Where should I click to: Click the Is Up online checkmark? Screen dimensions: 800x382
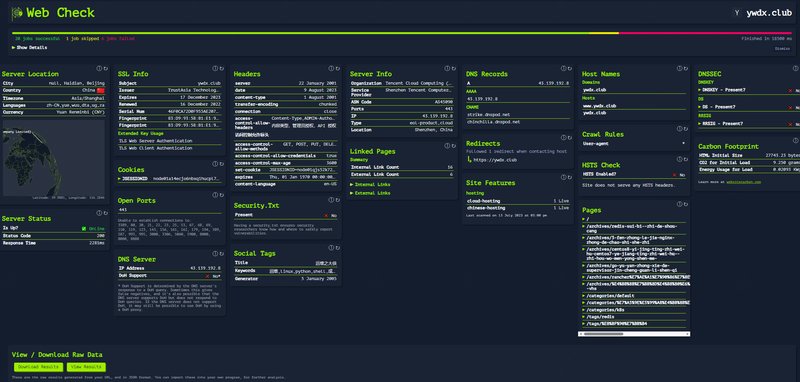pyautogui.click(x=84, y=228)
